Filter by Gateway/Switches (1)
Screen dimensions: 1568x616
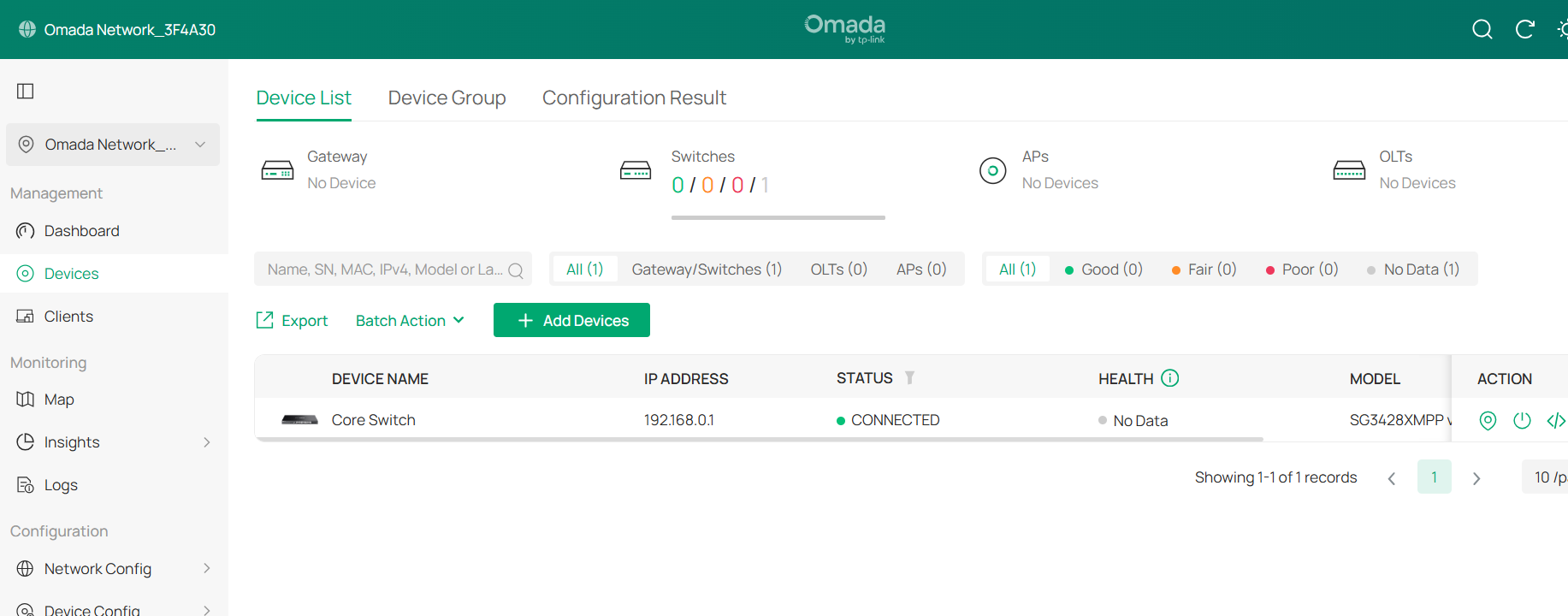click(707, 269)
